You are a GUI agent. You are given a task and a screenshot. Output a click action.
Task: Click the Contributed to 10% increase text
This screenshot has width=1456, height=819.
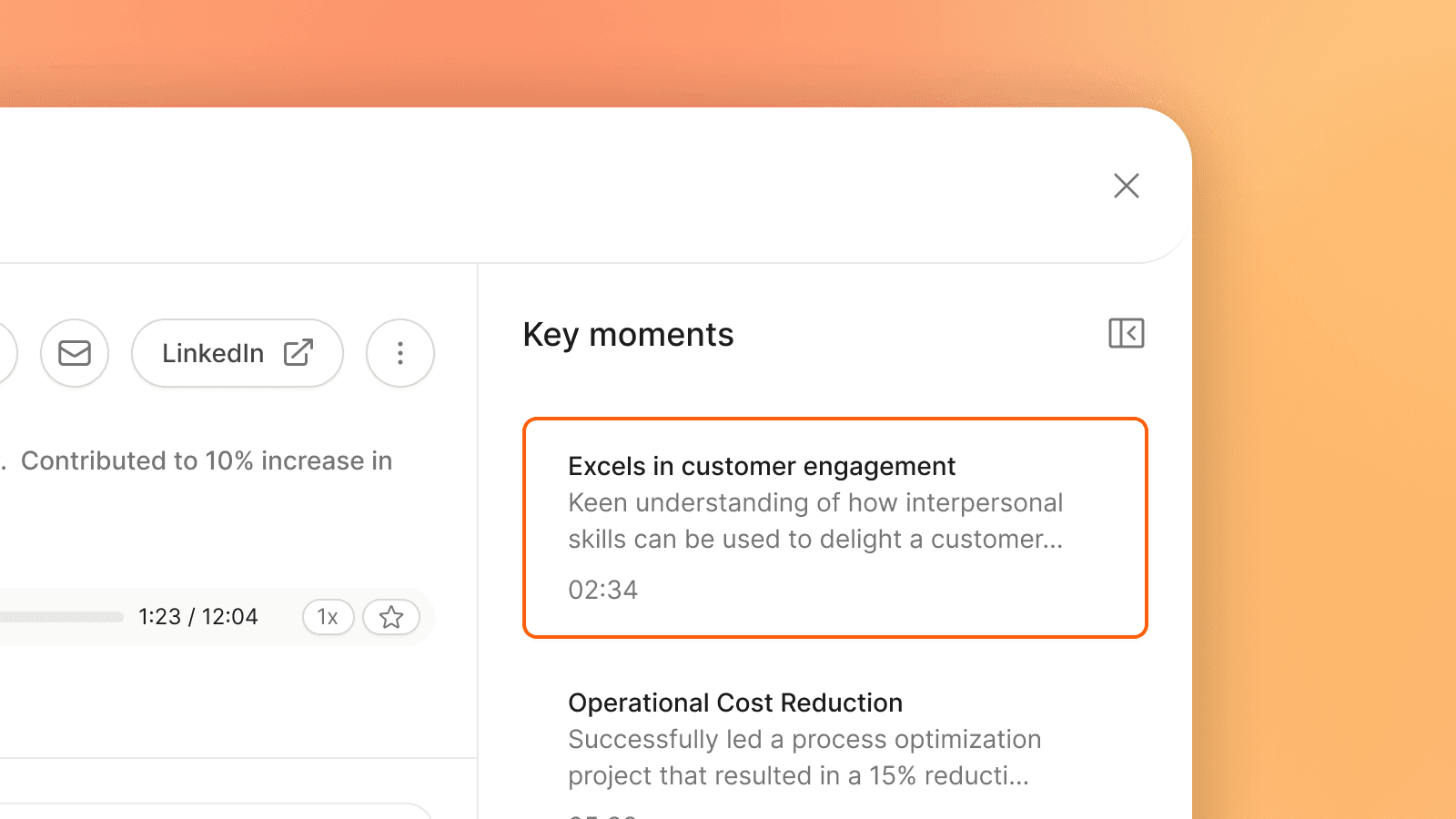pyautogui.click(x=207, y=460)
